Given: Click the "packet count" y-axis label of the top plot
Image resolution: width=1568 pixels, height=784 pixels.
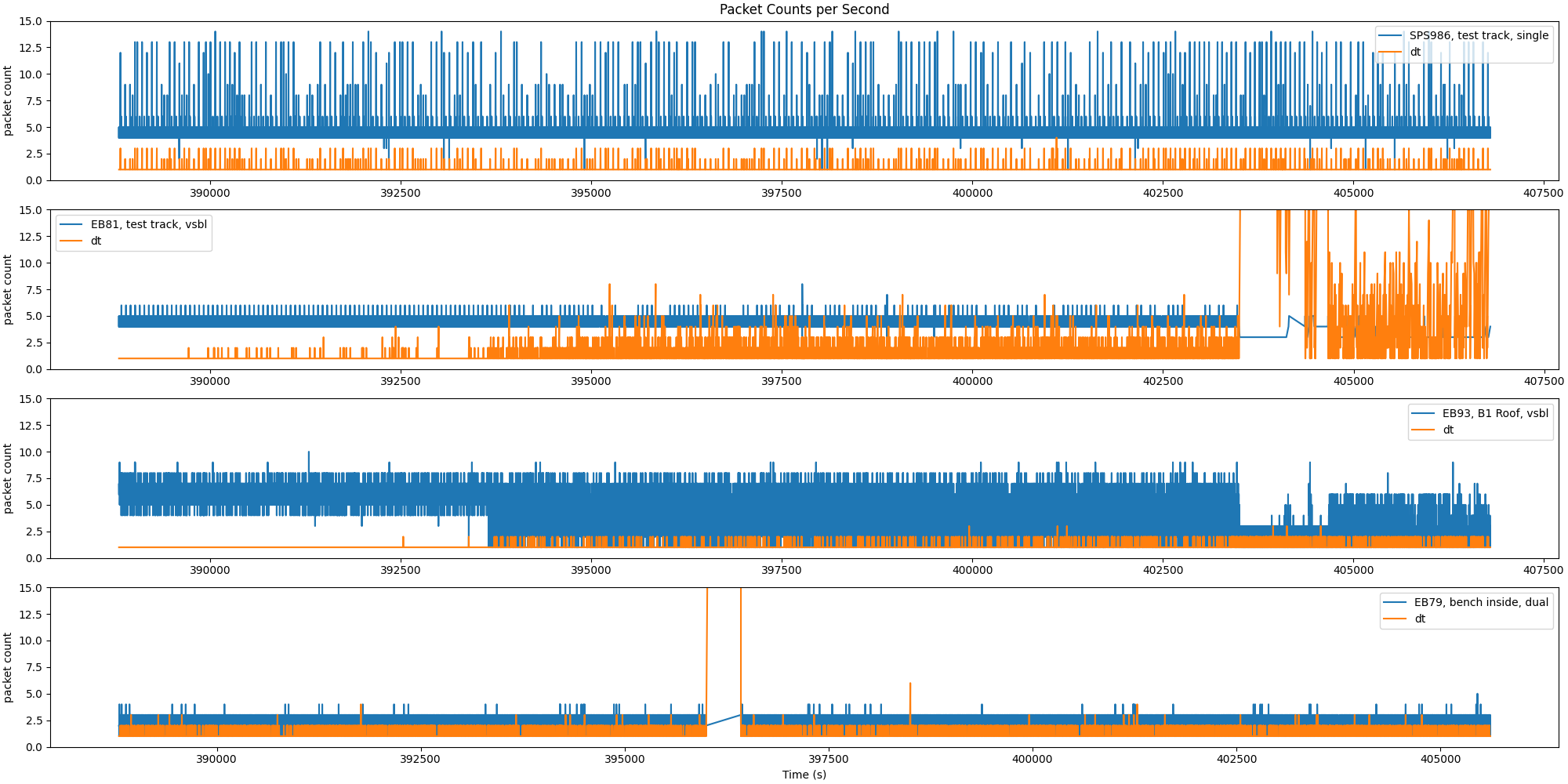Looking at the screenshot, I should pos(9,101).
